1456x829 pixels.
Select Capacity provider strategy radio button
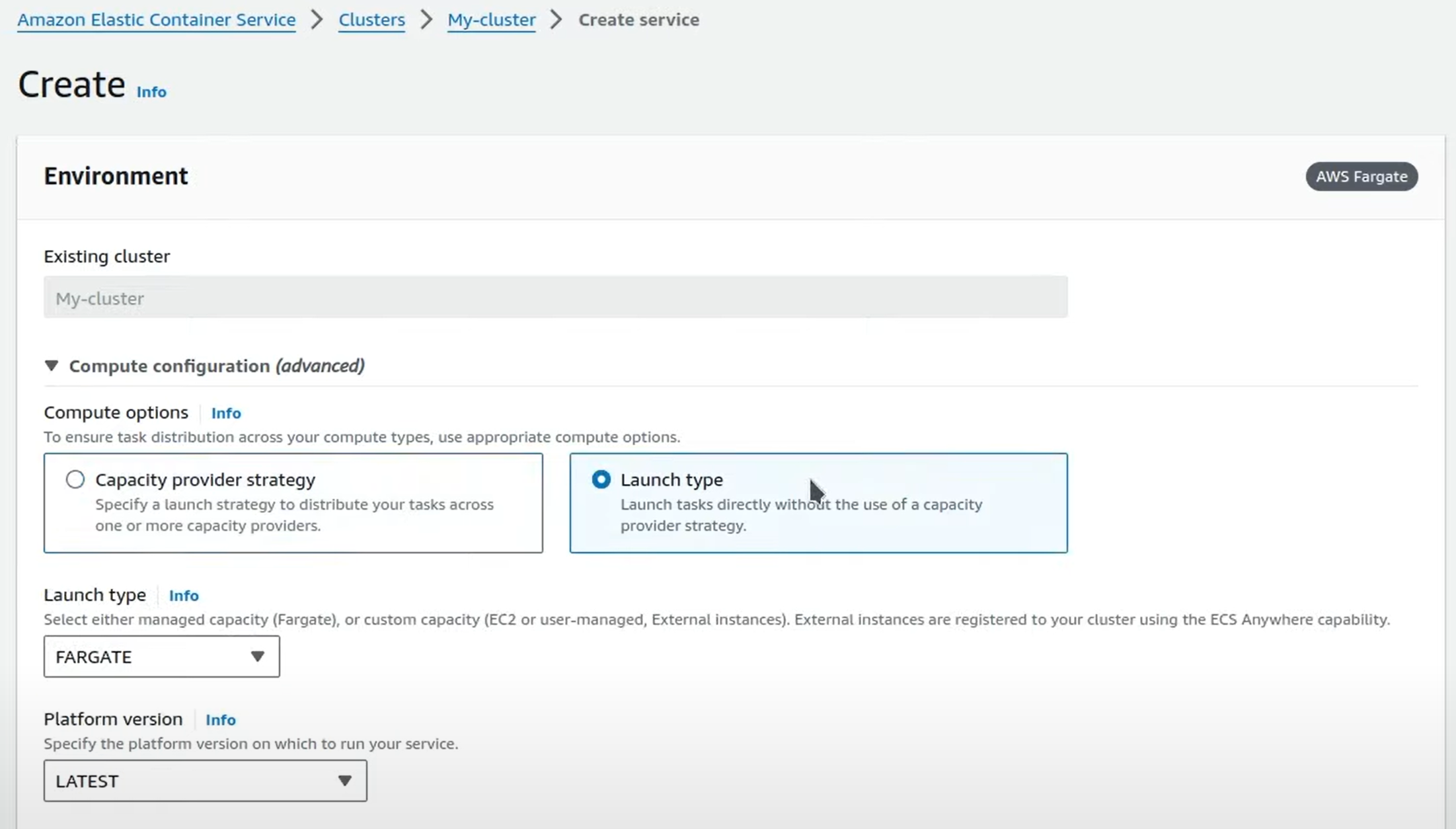click(75, 479)
